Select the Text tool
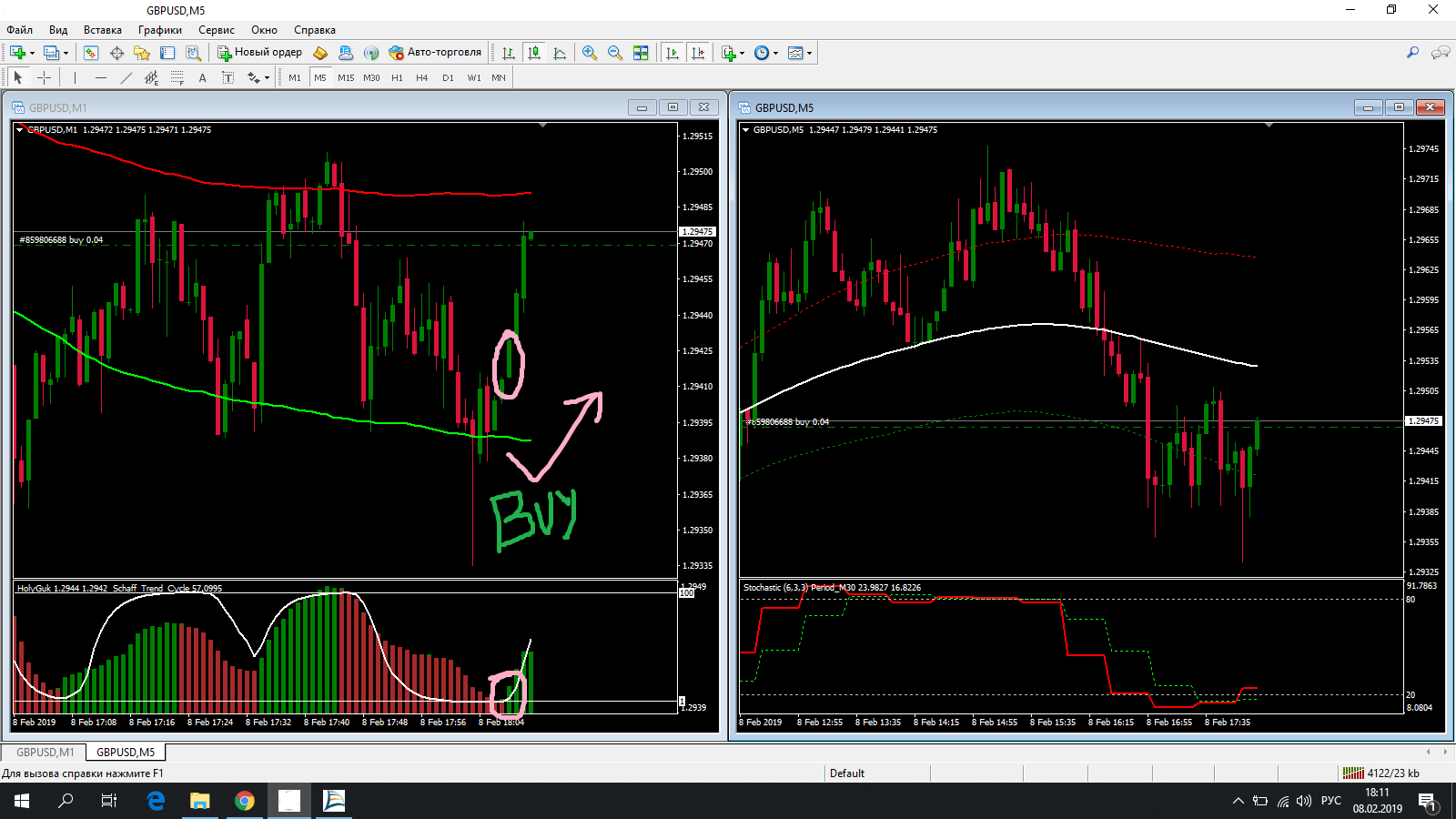This screenshot has height=819, width=1456. click(203, 77)
